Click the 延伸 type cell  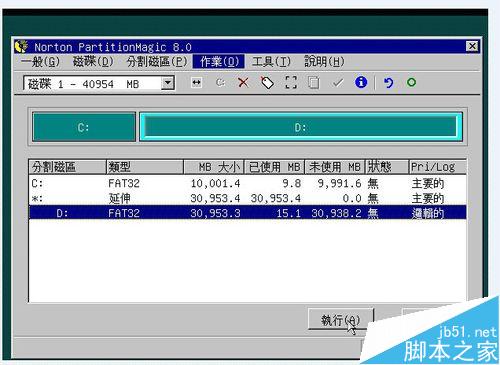tap(119, 198)
